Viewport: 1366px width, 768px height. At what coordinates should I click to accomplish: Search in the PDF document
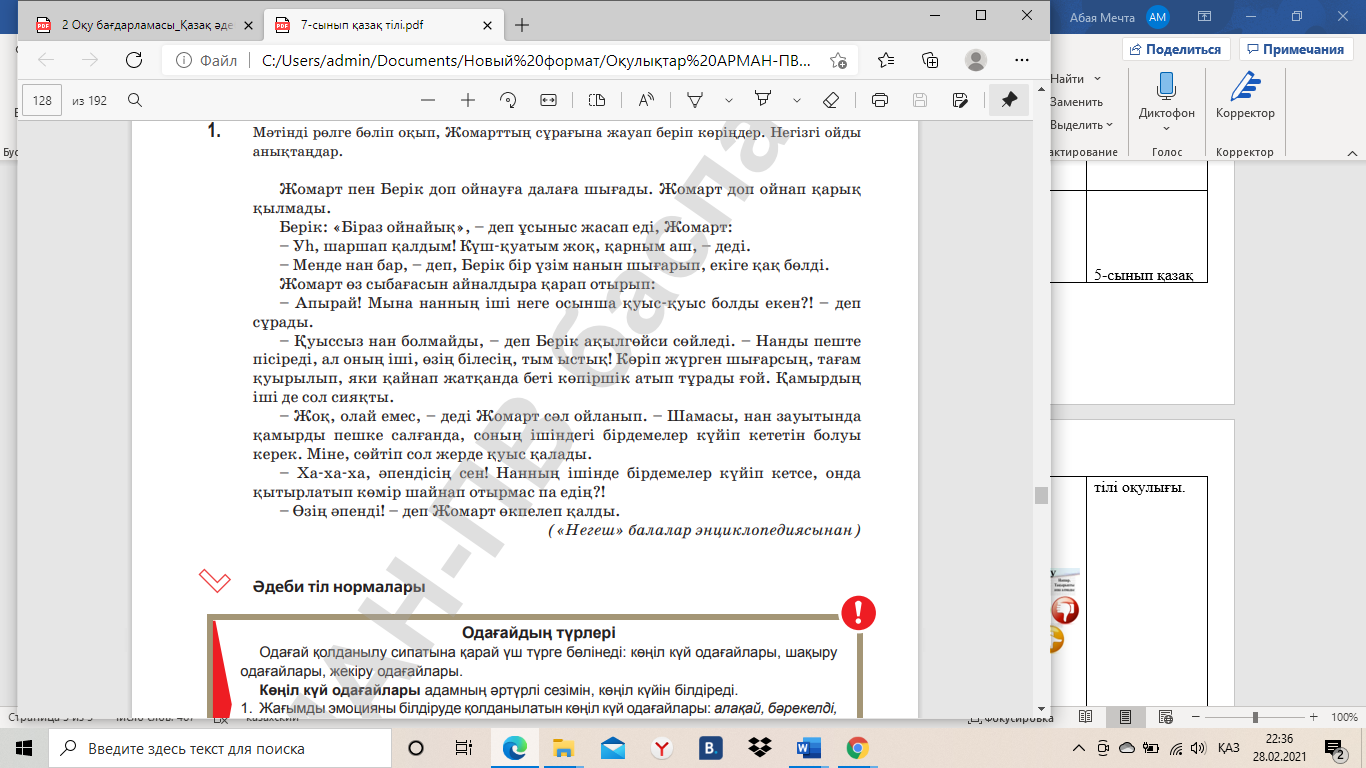pyautogui.click(x=135, y=100)
